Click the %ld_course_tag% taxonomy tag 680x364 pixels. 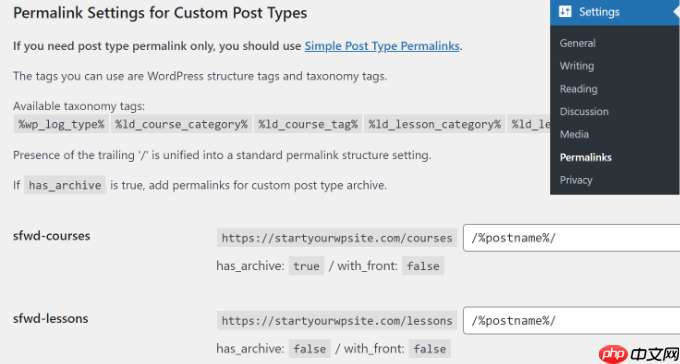308,125
